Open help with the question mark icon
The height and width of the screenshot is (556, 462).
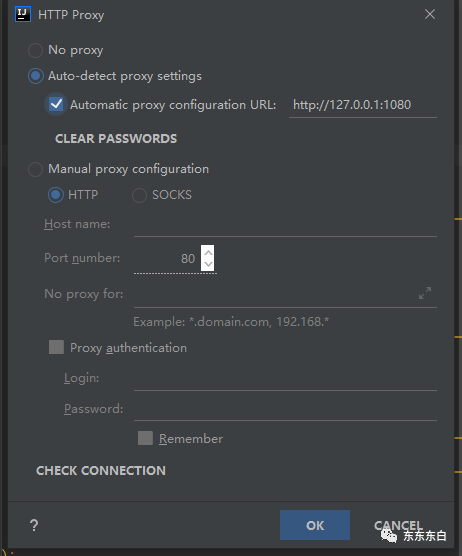tap(34, 525)
